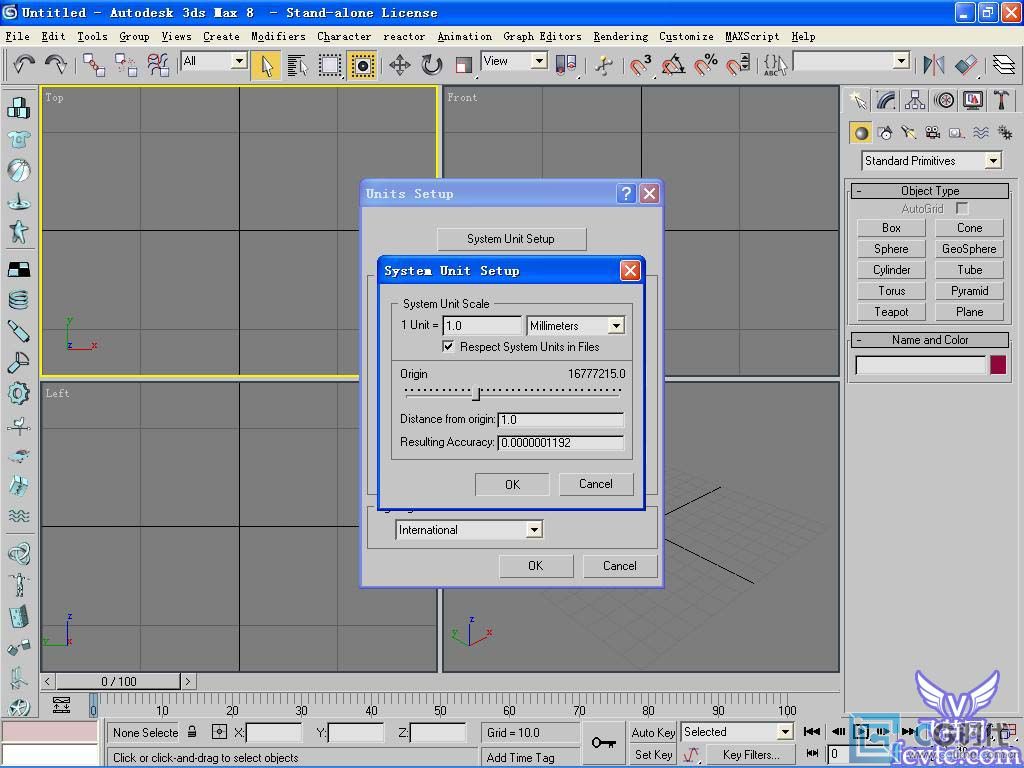
Task: Select the Lights category icon in Create panel
Action: pyautogui.click(x=908, y=133)
